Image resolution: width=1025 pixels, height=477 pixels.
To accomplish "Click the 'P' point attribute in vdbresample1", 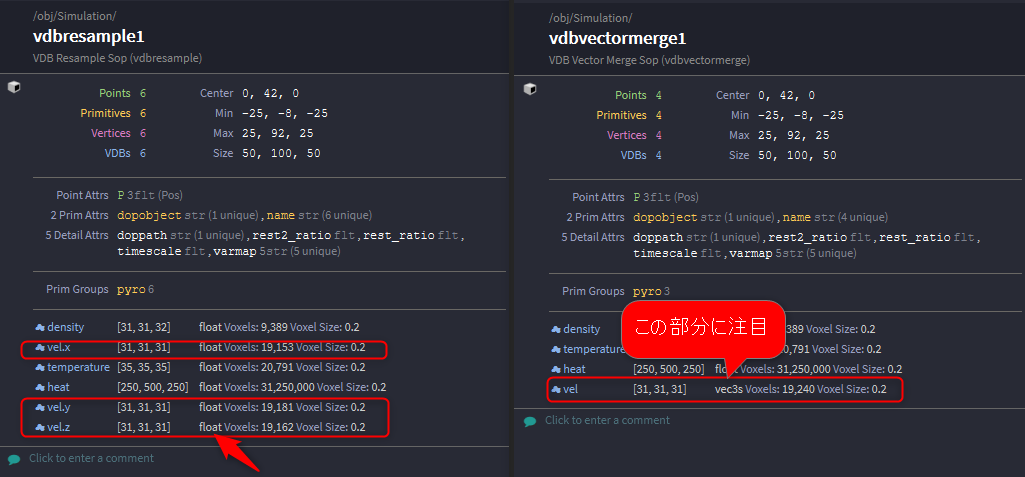I will [121, 195].
